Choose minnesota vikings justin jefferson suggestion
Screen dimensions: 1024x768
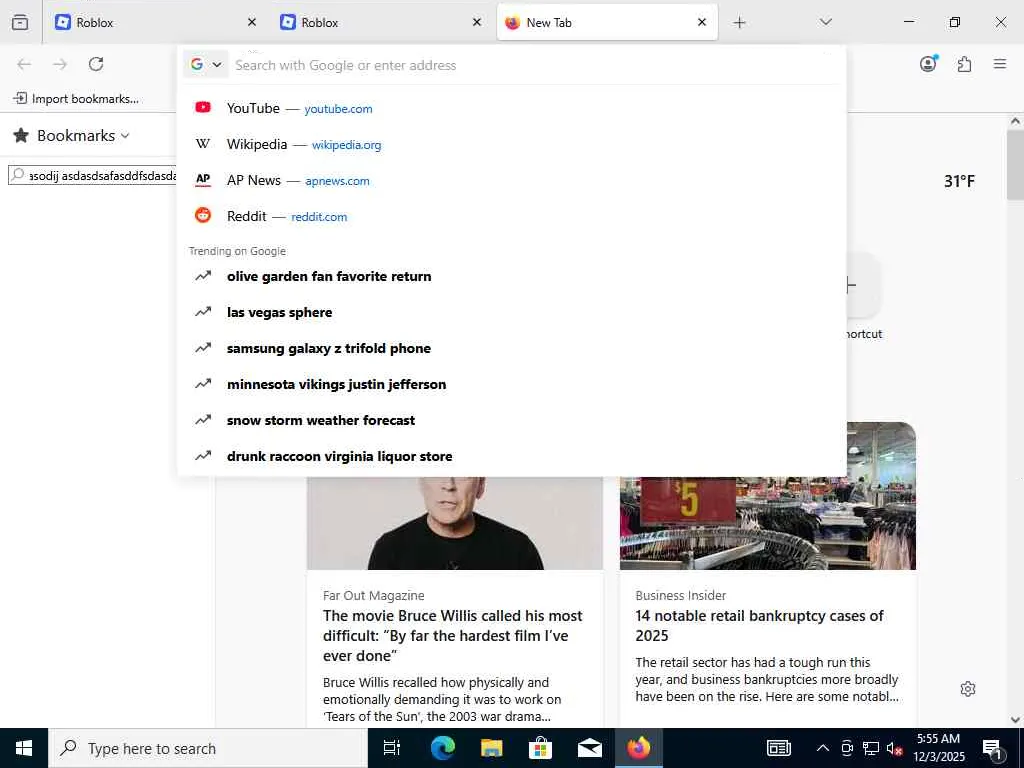tap(511, 384)
